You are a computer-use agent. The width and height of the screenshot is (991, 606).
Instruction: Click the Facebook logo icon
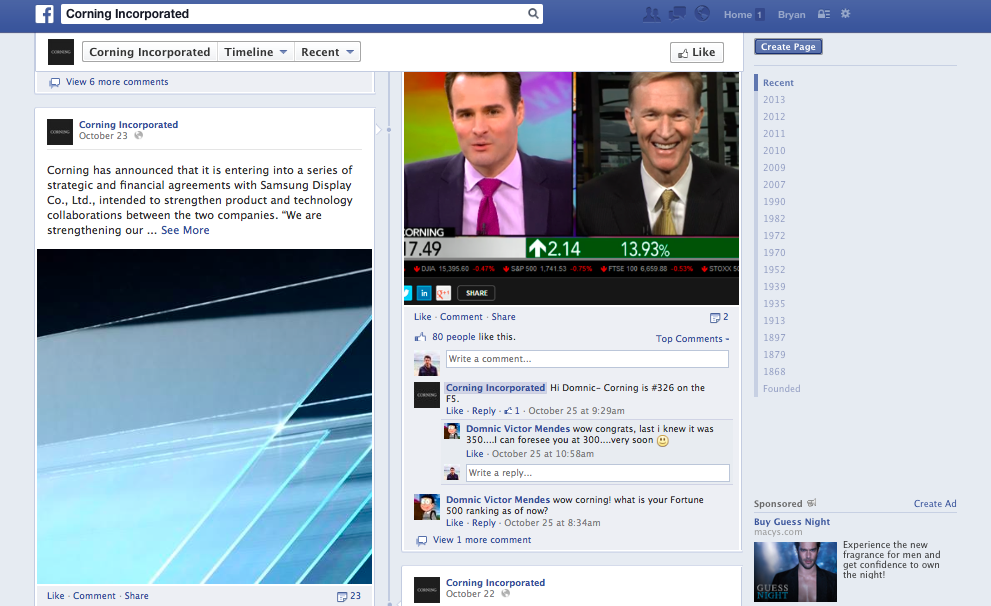click(x=44, y=14)
